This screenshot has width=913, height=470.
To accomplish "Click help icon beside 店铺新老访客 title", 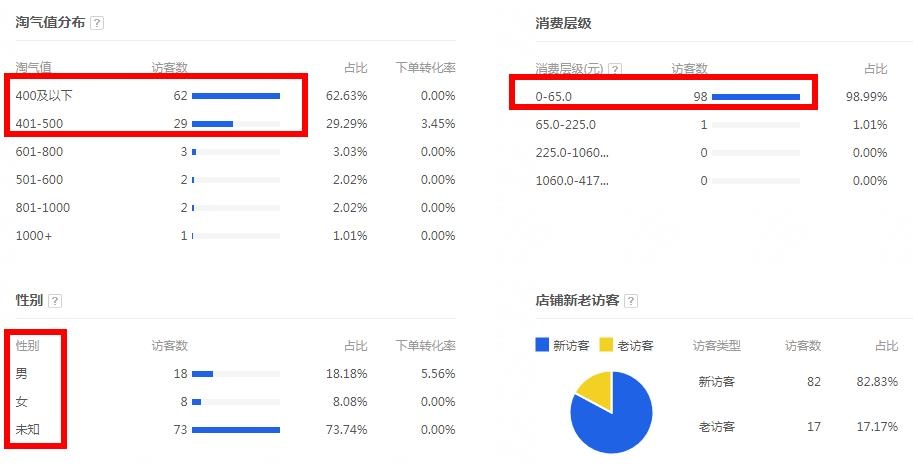I will [x=631, y=301].
